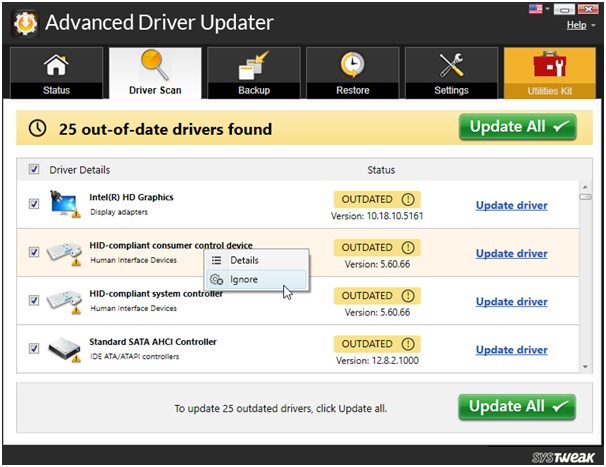
Task: Switch to the Driver Scan tab
Action: [155, 73]
